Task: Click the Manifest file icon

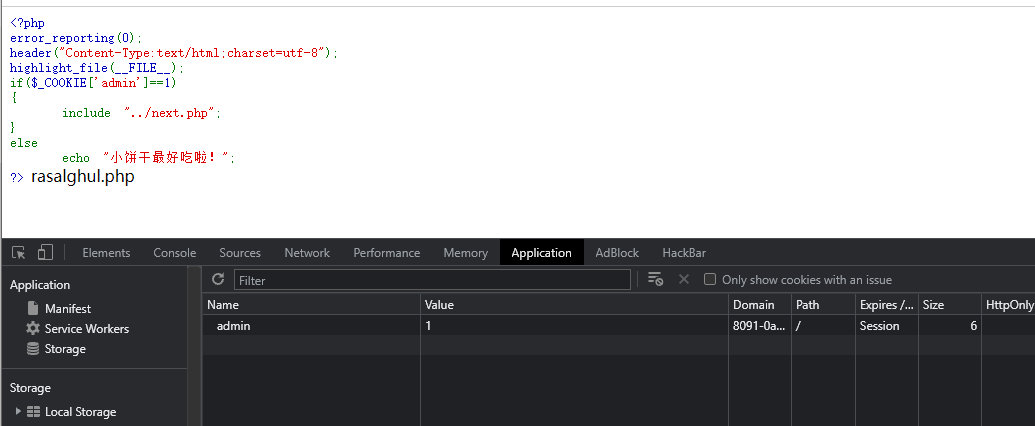Action: pyautogui.click(x=32, y=308)
